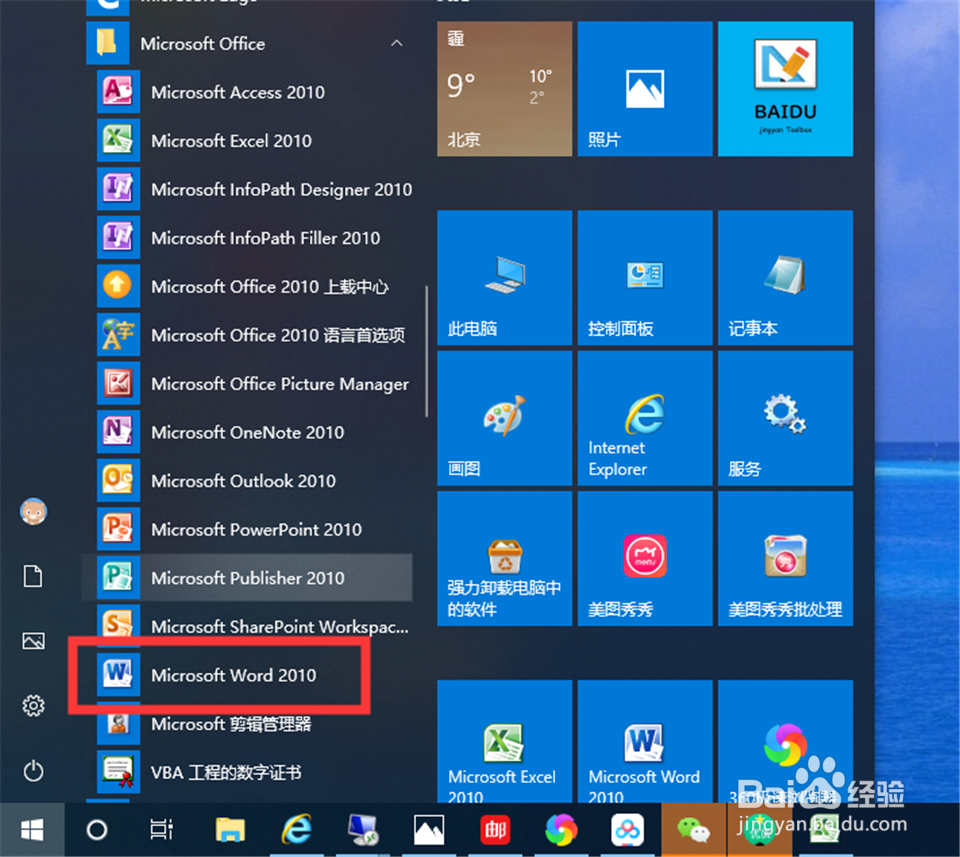Open File Explorer on the taskbar
960x857 pixels.
pyautogui.click(x=230, y=830)
